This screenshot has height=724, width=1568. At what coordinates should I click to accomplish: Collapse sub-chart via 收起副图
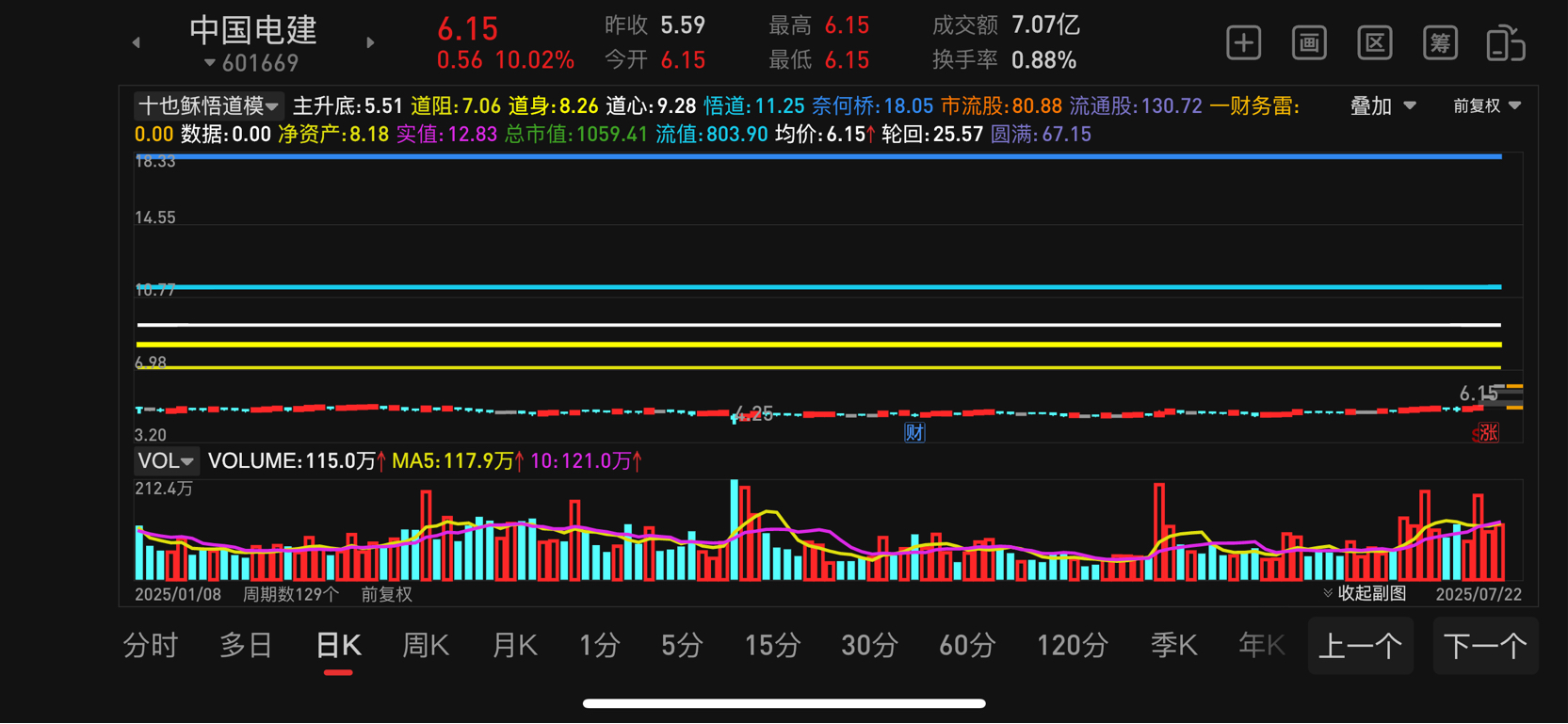[x=1365, y=593]
